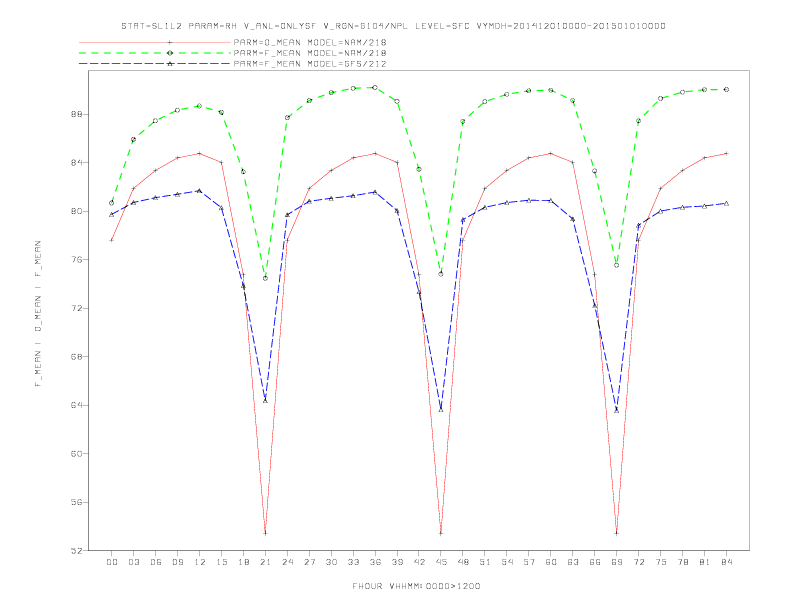Screen dimensions: 792x612
Task: Select legend entry PARM=F_MEAN MODEL=NAM/218
Action: click(x=310, y=53)
